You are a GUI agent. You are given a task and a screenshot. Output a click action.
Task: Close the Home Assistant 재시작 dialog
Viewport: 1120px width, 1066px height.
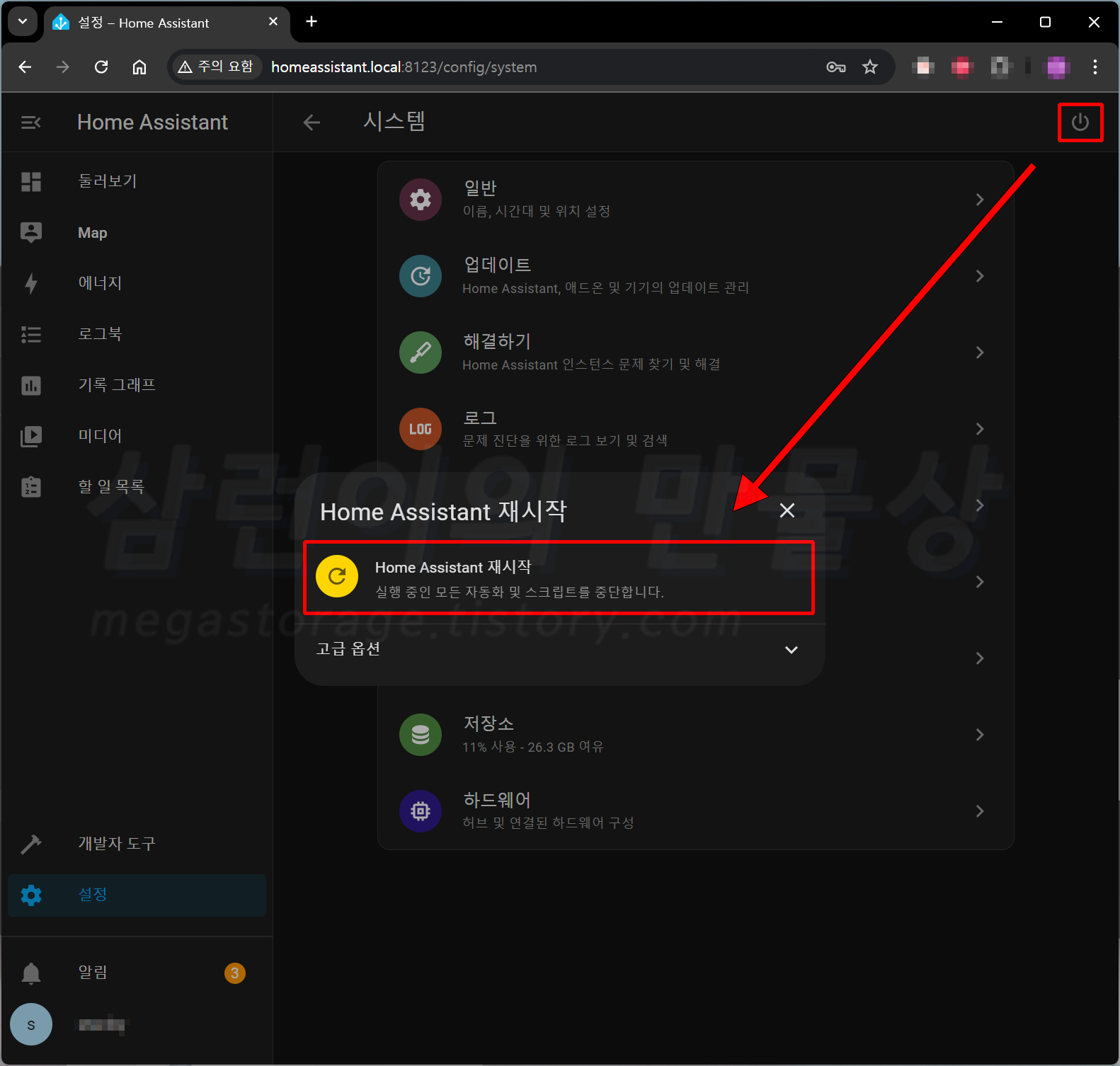click(787, 510)
